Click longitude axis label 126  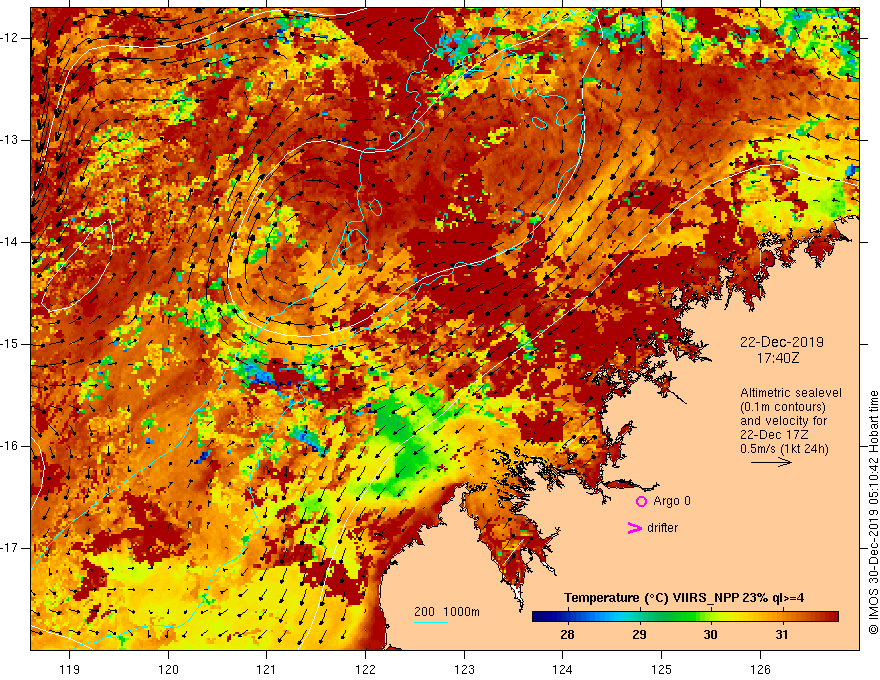point(760,669)
